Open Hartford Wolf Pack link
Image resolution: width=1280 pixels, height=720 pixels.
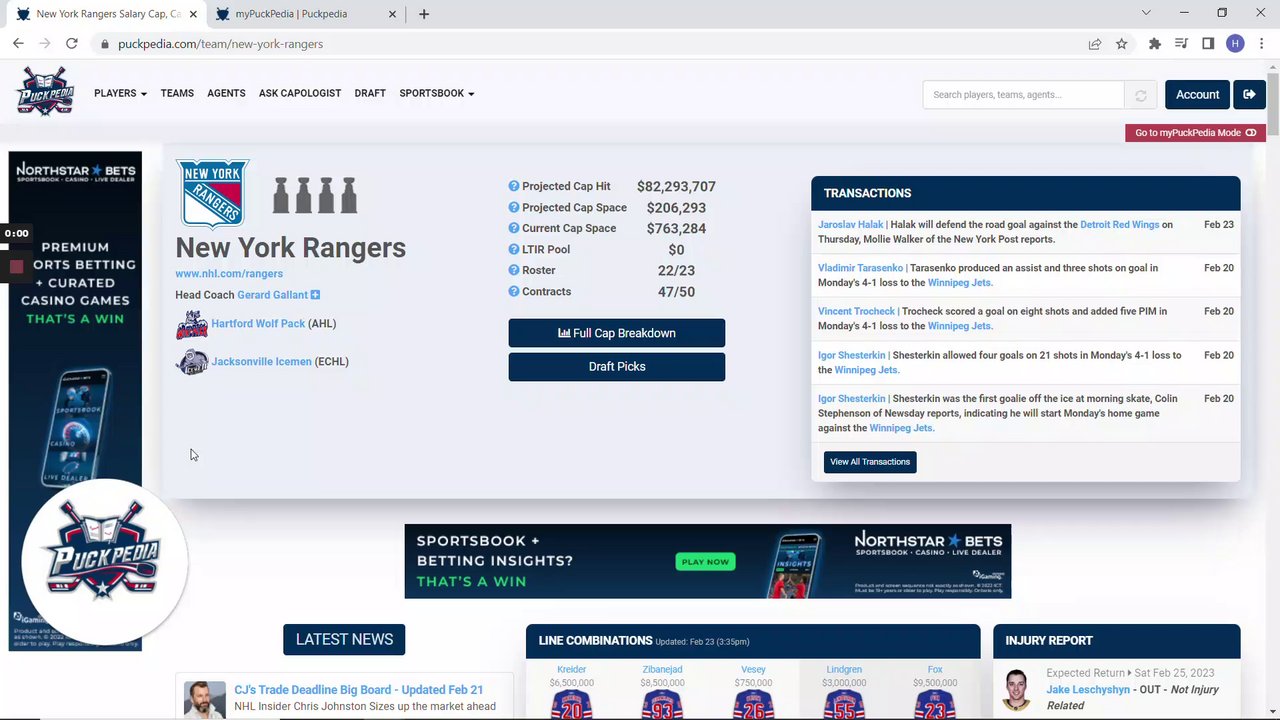258,324
